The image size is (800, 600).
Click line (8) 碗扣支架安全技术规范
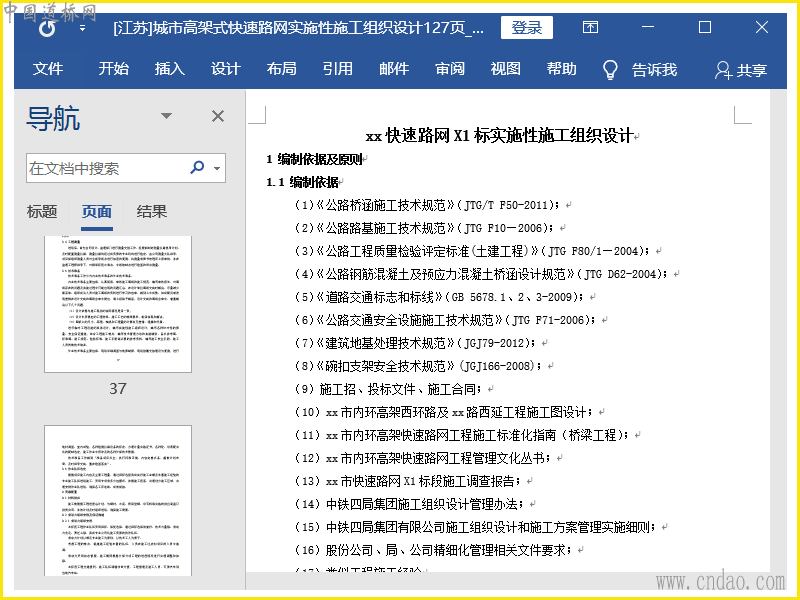tap(417, 366)
